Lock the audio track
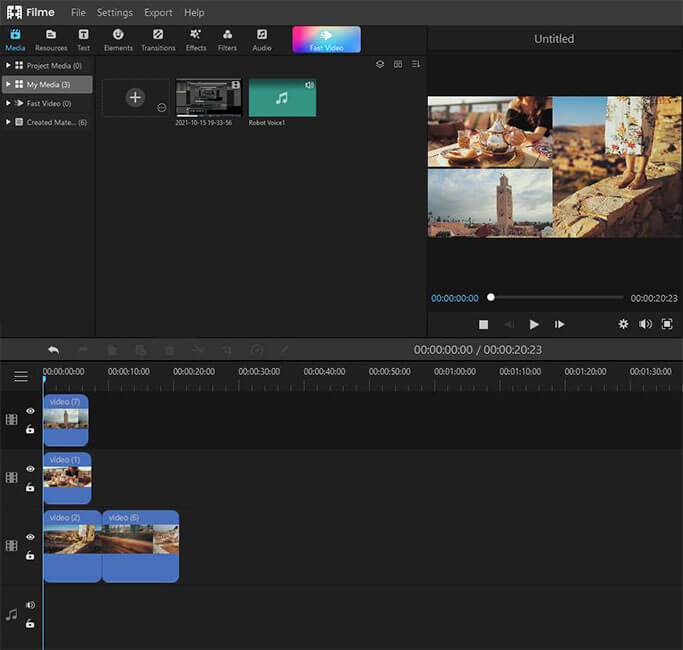 (30, 623)
